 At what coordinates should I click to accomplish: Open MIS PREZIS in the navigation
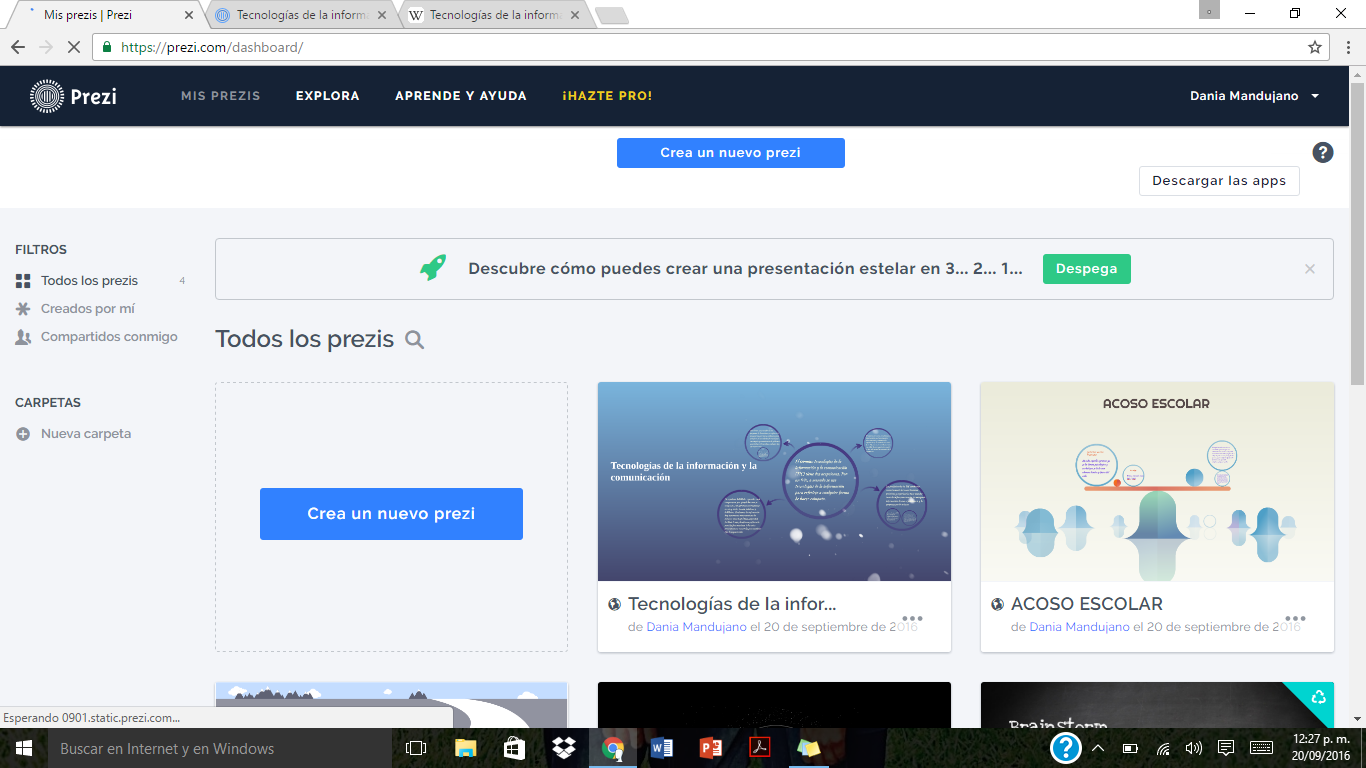[220, 96]
